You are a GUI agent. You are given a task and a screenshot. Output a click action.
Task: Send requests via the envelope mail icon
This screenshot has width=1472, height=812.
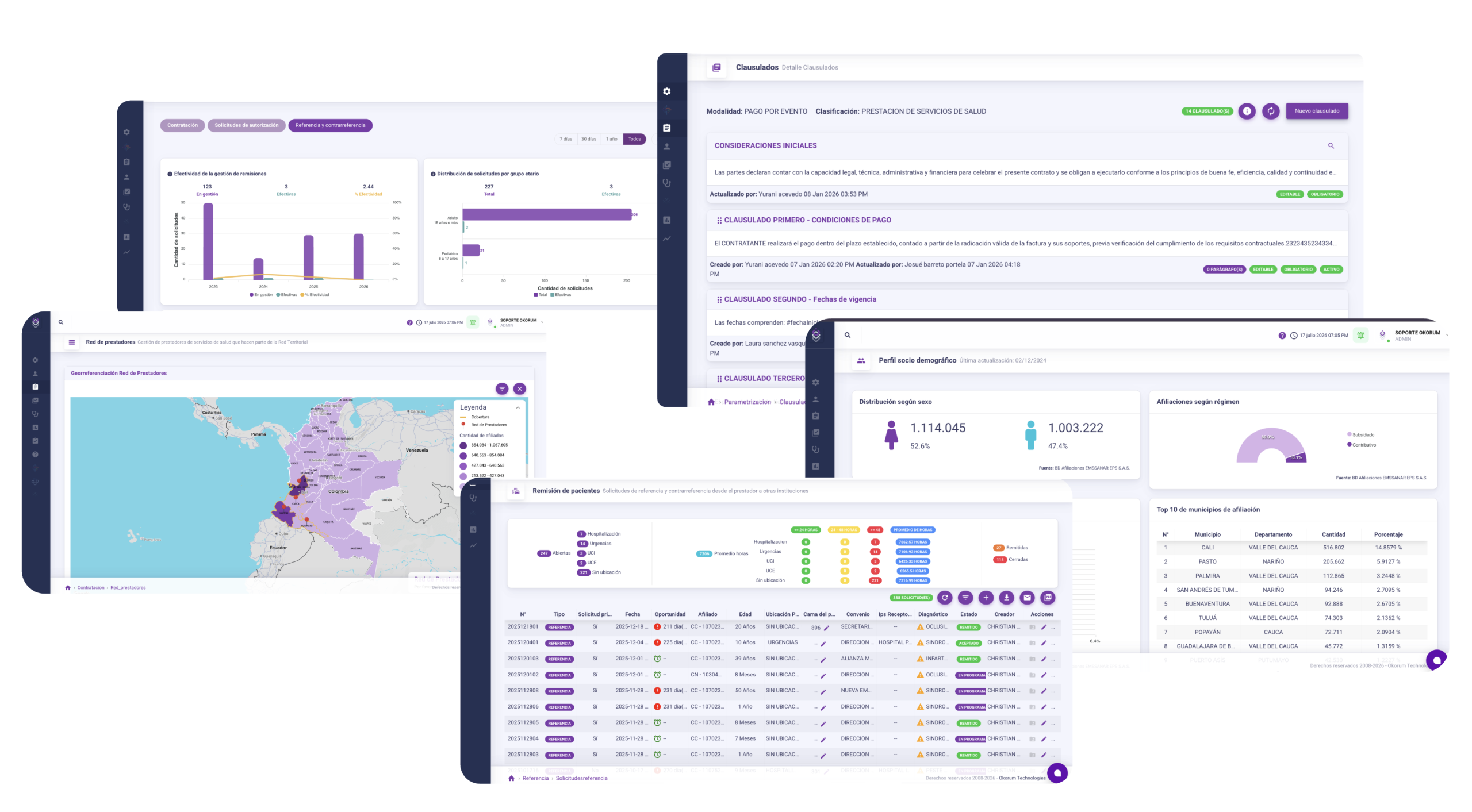coord(1027,598)
